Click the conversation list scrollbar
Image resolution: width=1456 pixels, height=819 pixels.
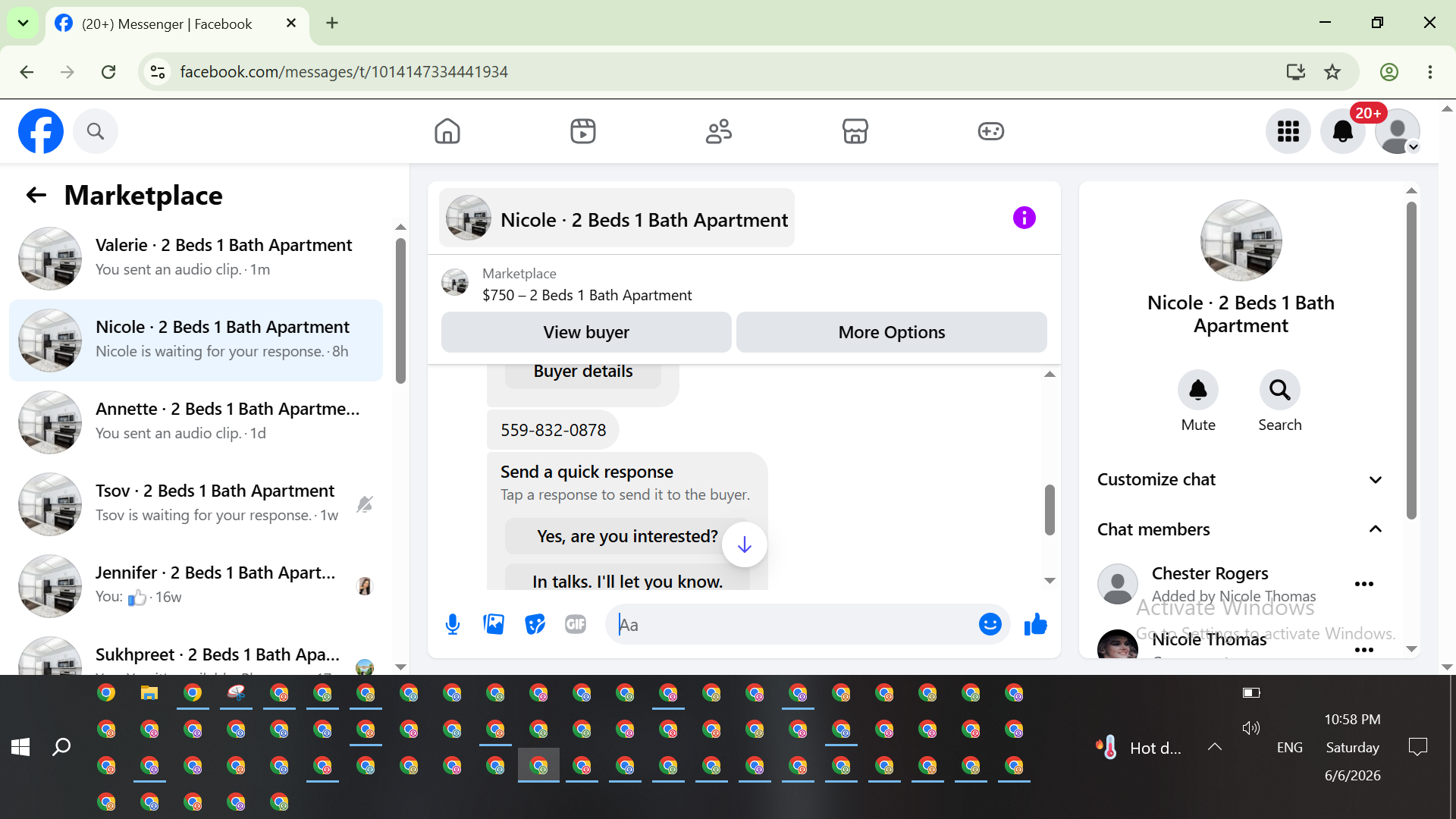click(401, 311)
